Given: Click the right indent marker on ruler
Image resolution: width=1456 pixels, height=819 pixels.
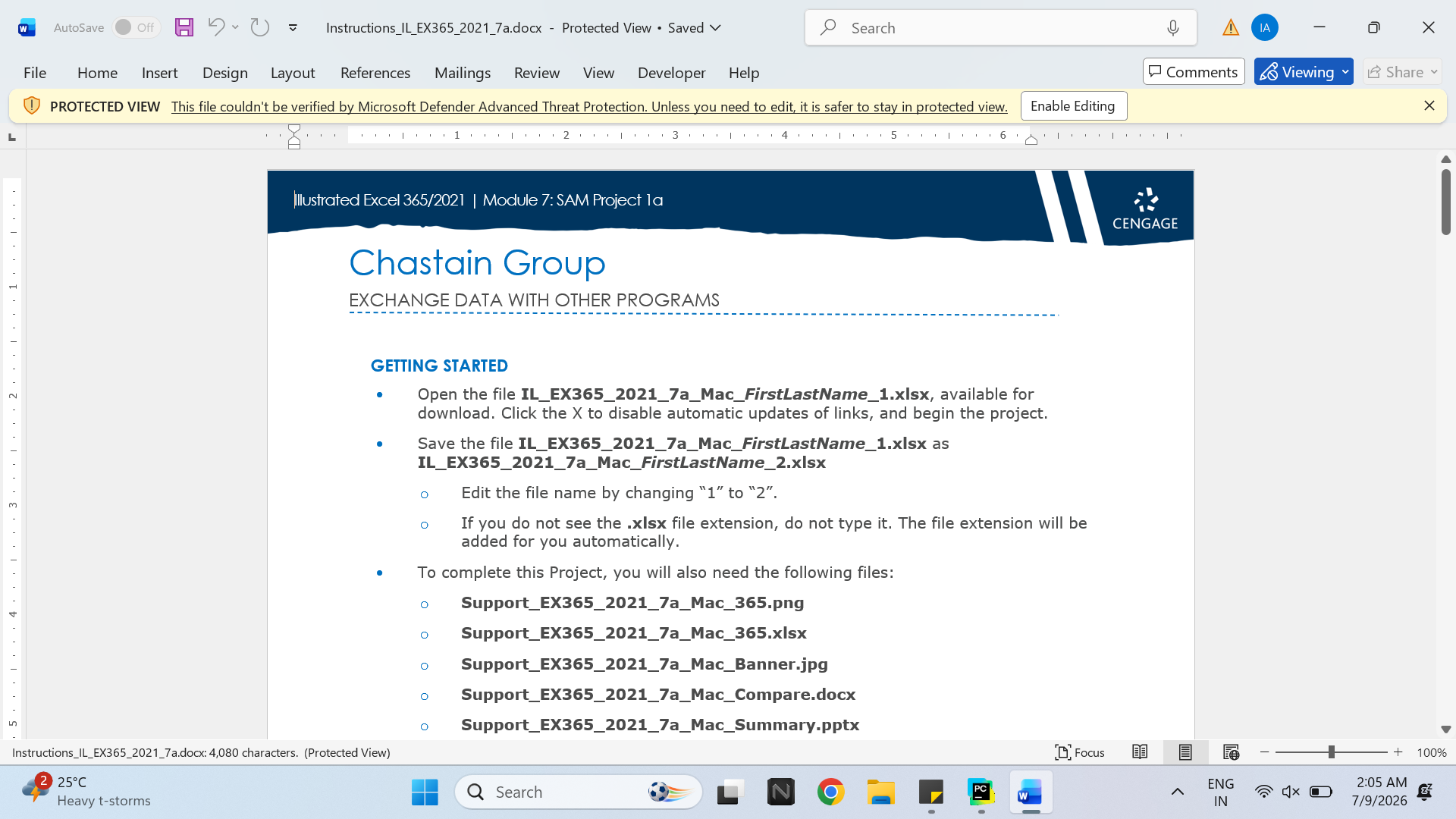Looking at the screenshot, I should (1031, 140).
